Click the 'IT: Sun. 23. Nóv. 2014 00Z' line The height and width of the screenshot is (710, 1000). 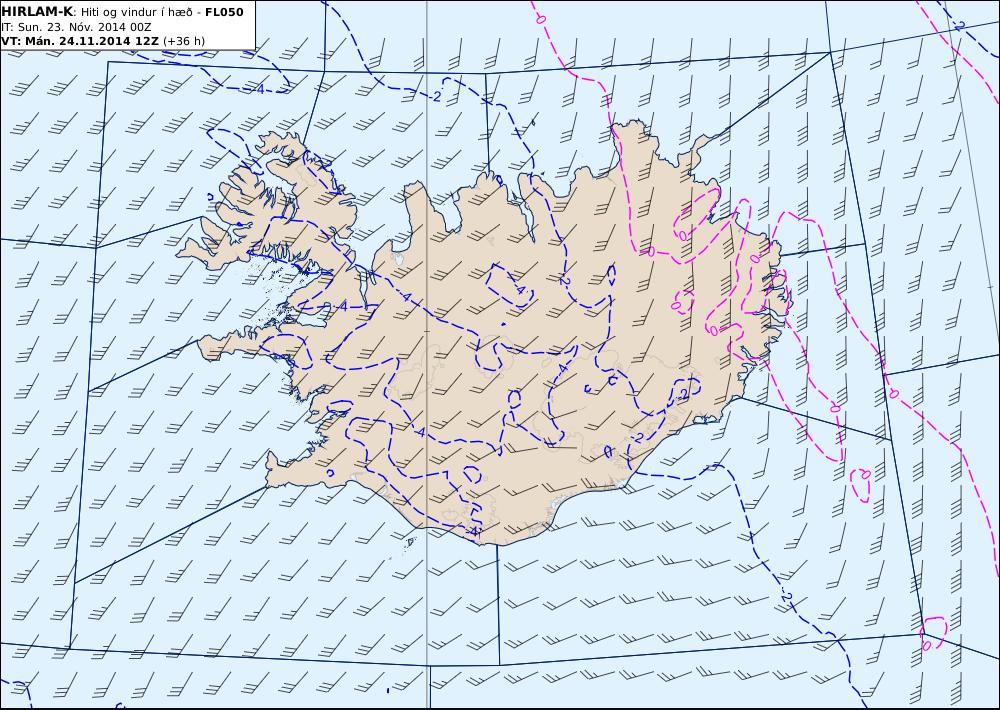point(77,27)
